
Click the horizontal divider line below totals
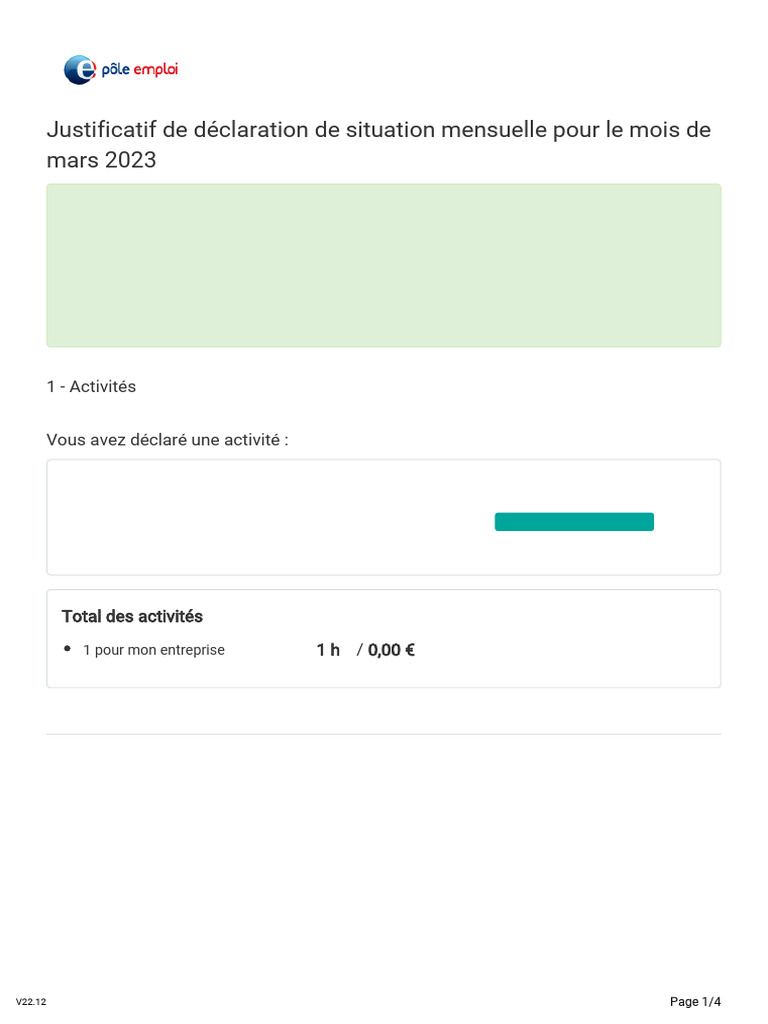coord(383,734)
